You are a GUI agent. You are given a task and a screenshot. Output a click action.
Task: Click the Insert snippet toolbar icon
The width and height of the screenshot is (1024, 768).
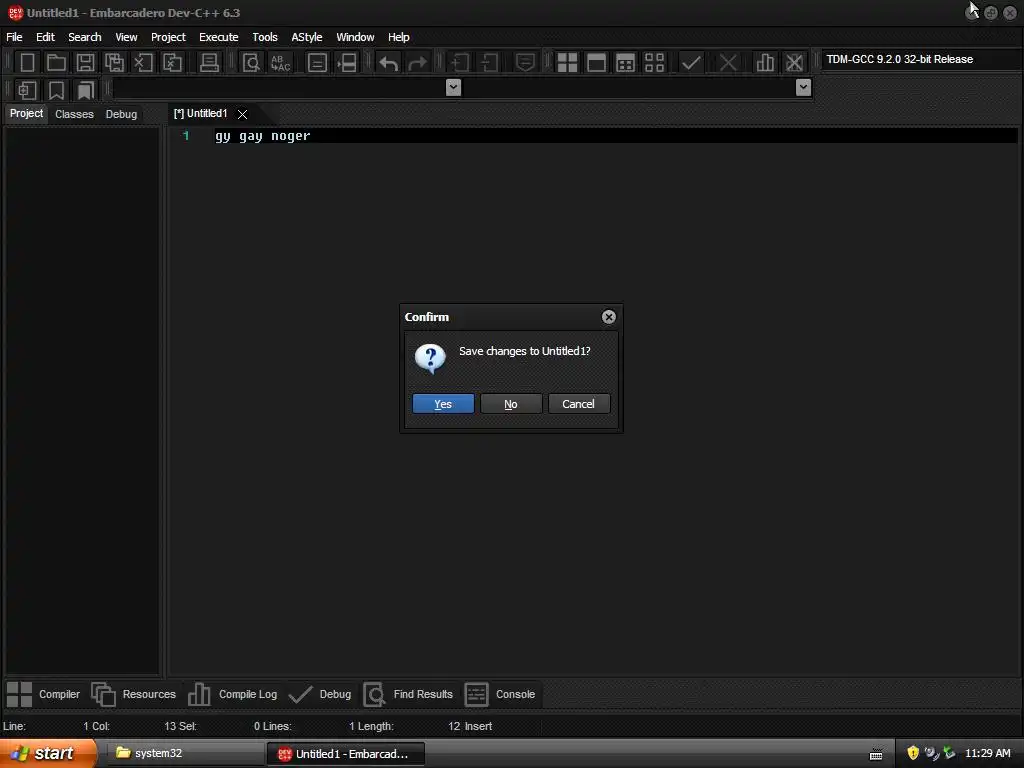[27, 90]
